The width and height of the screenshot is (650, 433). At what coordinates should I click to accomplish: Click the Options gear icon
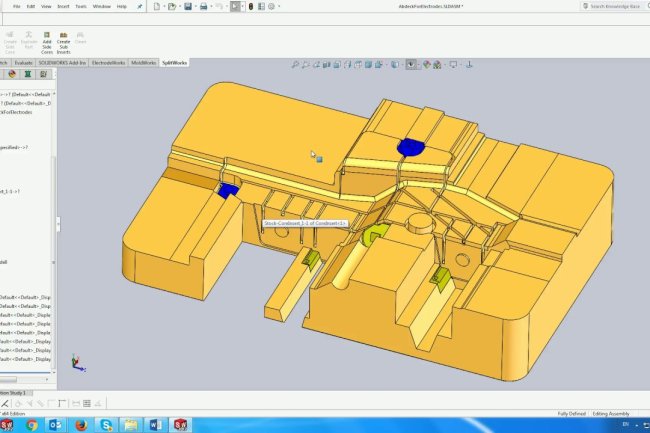[x=272, y=6]
